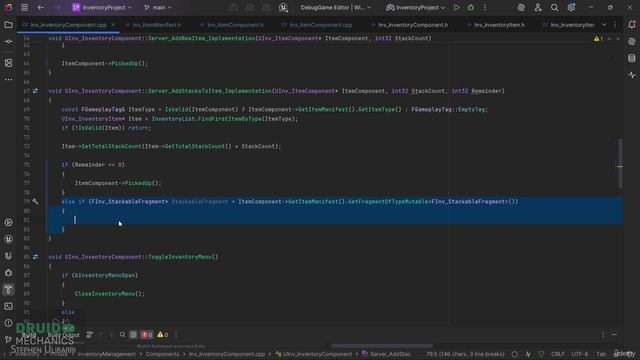The width and height of the screenshot is (640, 360).
Task: Open the Build tool window hammer icon
Action: [x=8, y=289]
